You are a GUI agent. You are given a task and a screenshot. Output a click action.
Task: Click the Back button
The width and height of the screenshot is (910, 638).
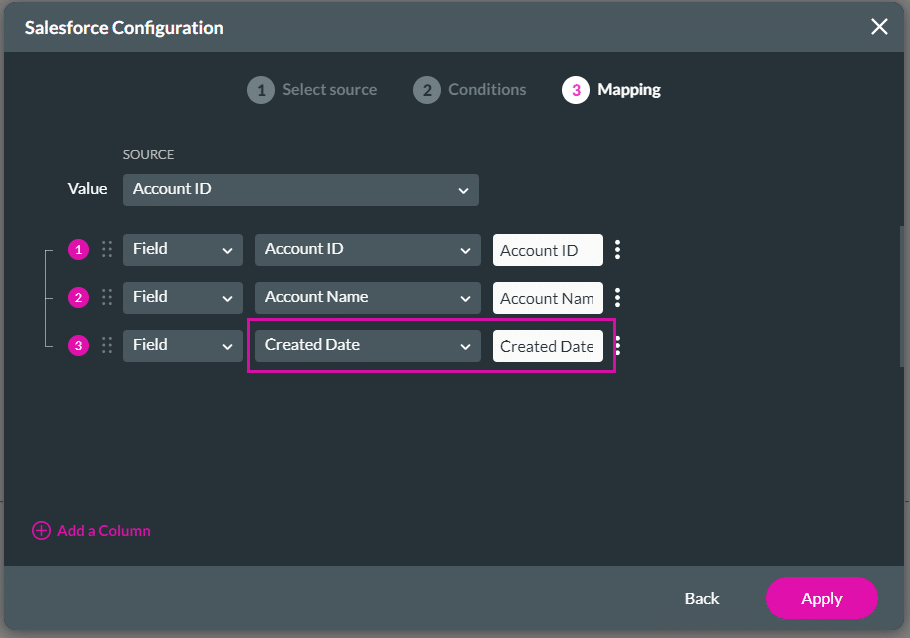pos(701,598)
